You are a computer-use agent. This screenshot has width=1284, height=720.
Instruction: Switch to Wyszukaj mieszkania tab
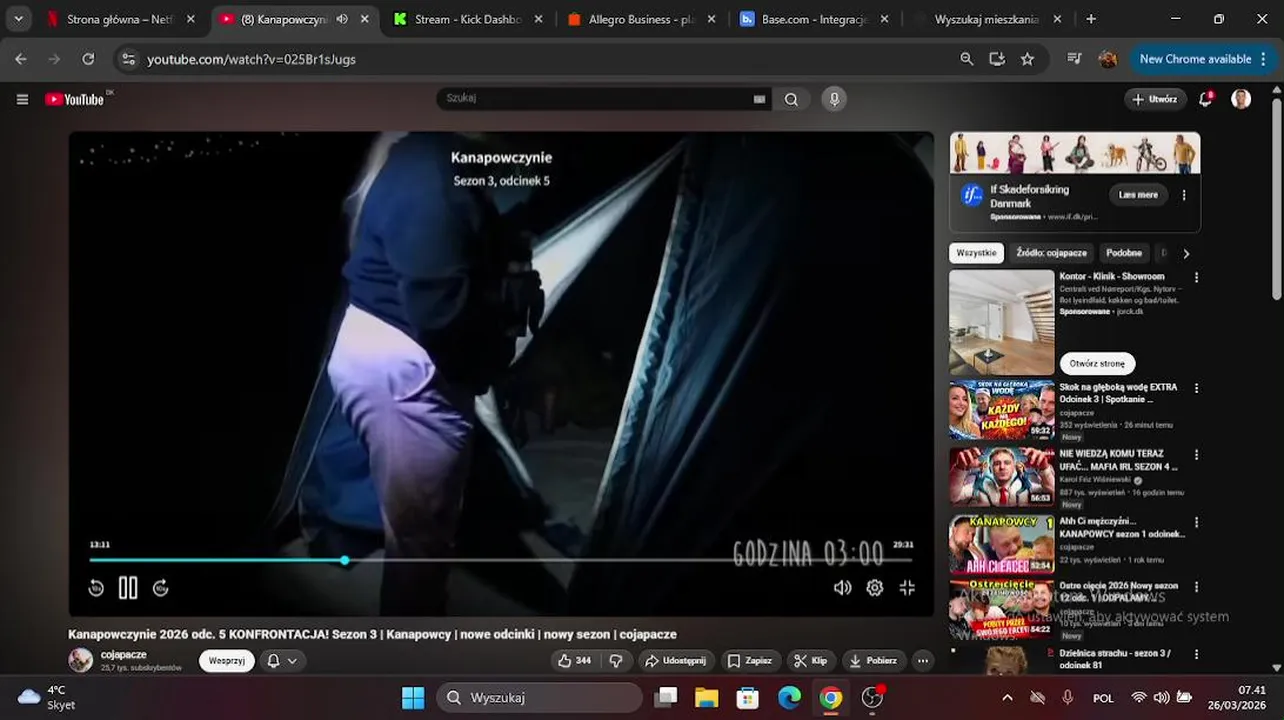click(x=986, y=19)
